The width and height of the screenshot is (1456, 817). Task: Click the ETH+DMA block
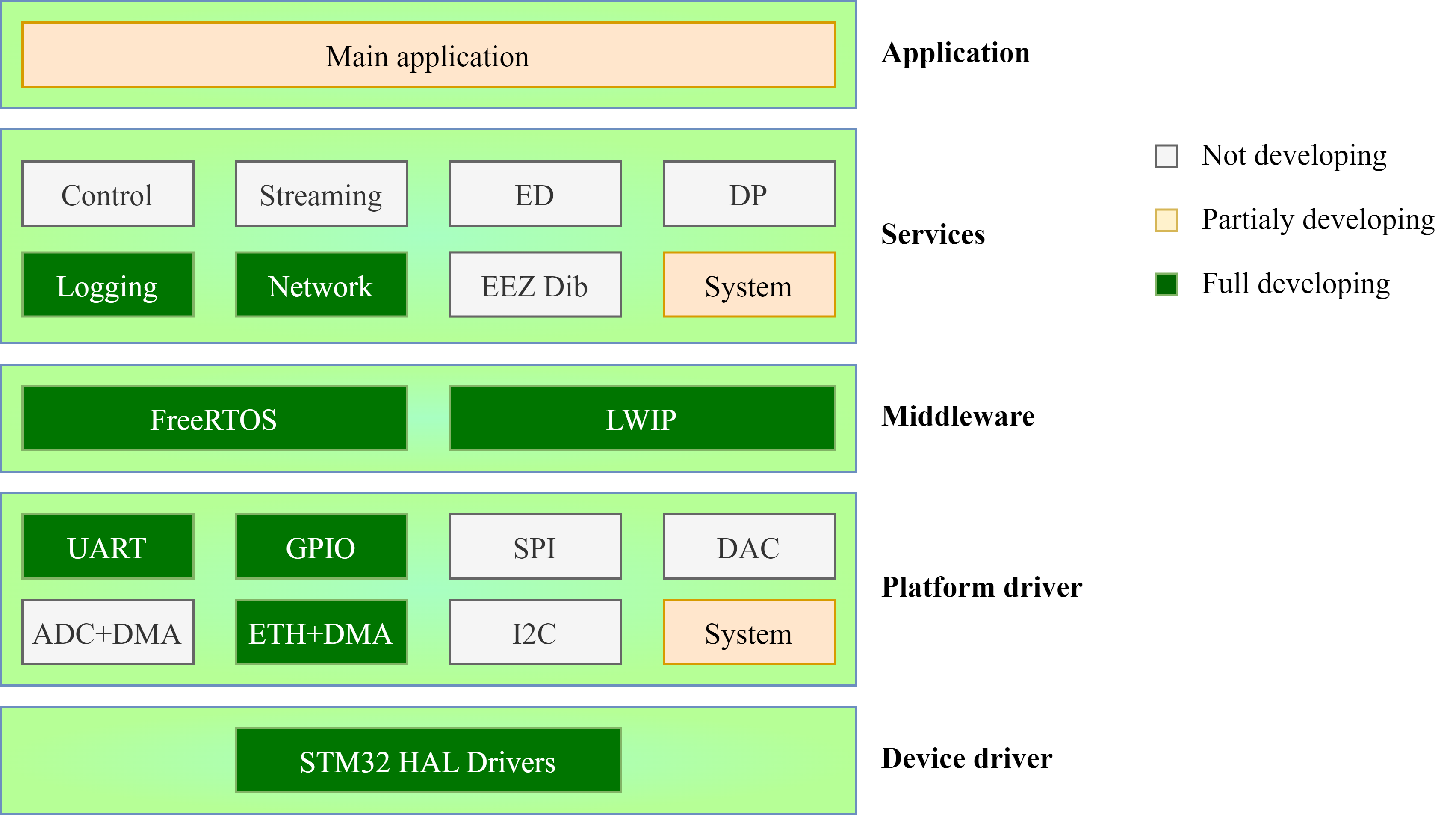(321, 632)
